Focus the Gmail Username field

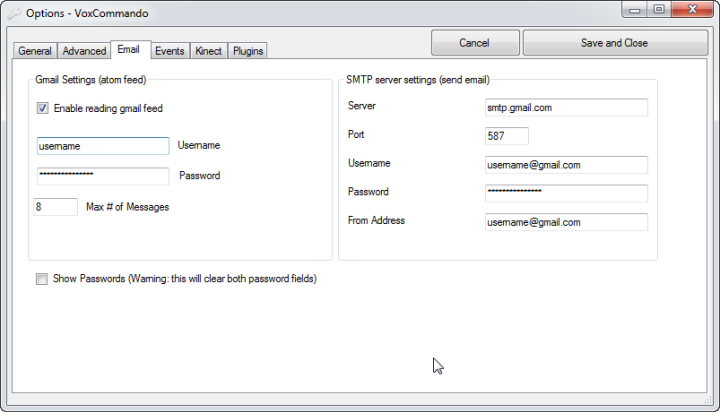click(103, 146)
